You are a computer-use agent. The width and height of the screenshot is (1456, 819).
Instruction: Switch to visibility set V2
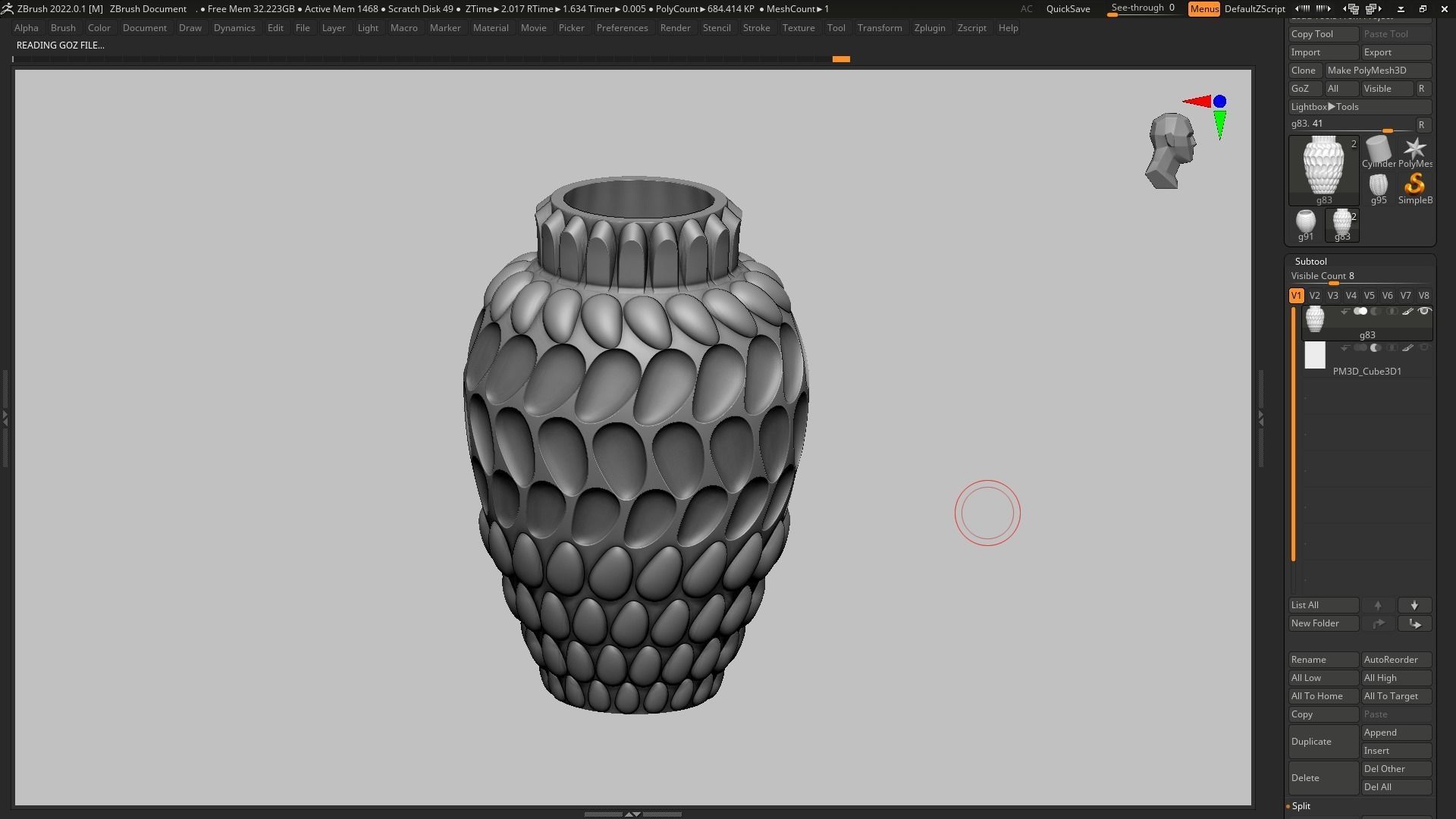(1314, 296)
